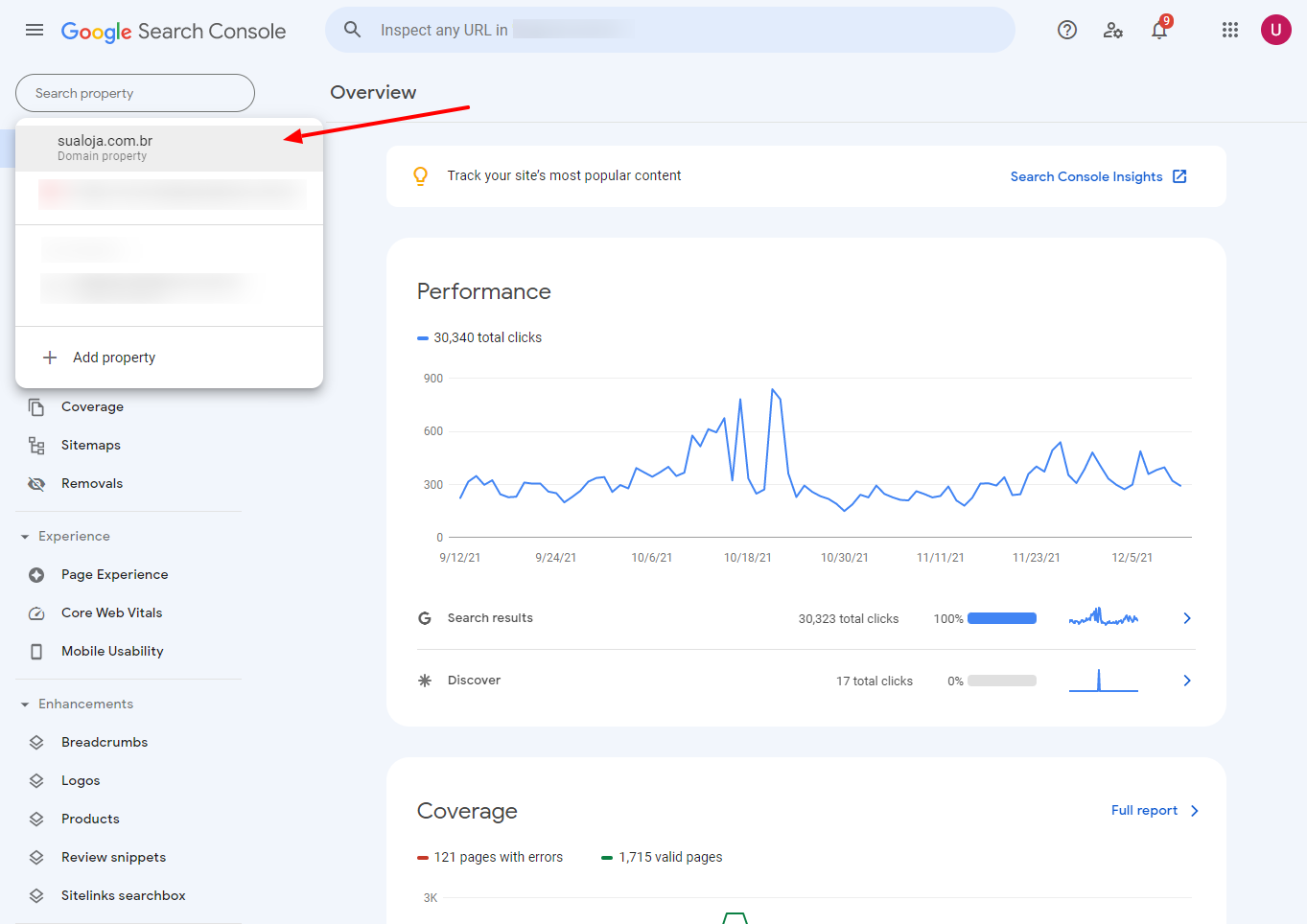
Task: Click the Breadcrumbs layers icon
Action: [36, 743]
